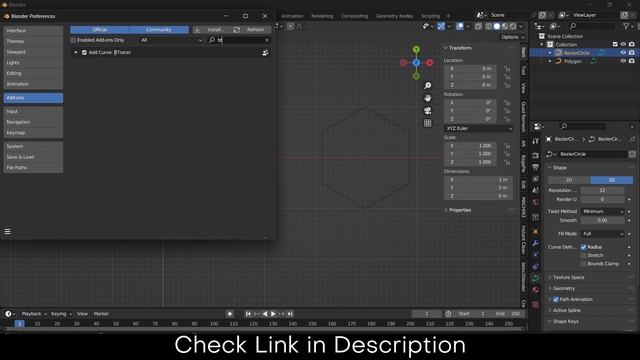Screen dimensions: 640x360
Task: Expand the Texture Space panel
Action: tap(568, 278)
